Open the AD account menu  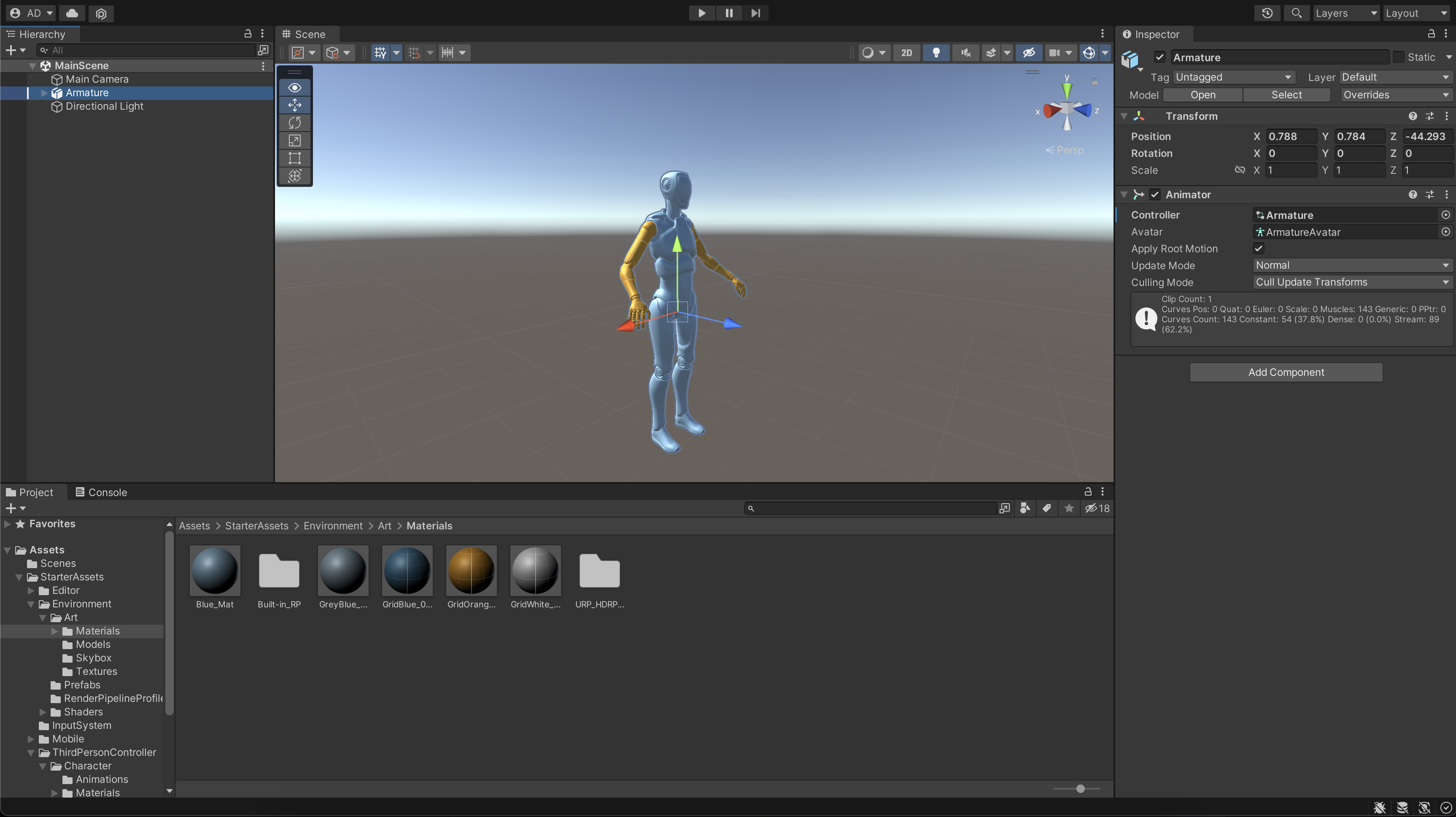pyautogui.click(x=31, y=13)
